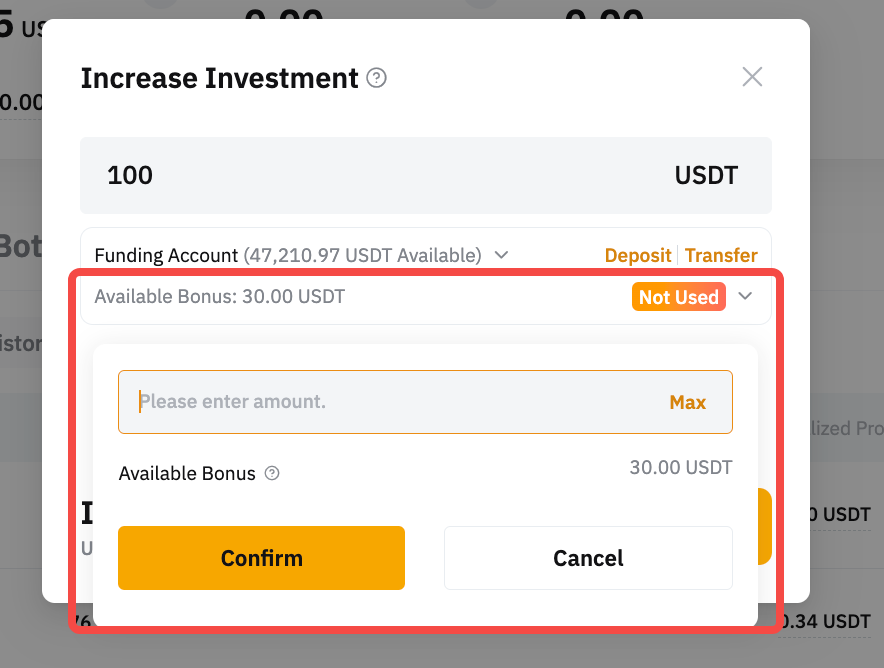Click the partially hidden History tab behind dialog
The width and height of the screenshot is (884, 668).
[x=20, y=344]
